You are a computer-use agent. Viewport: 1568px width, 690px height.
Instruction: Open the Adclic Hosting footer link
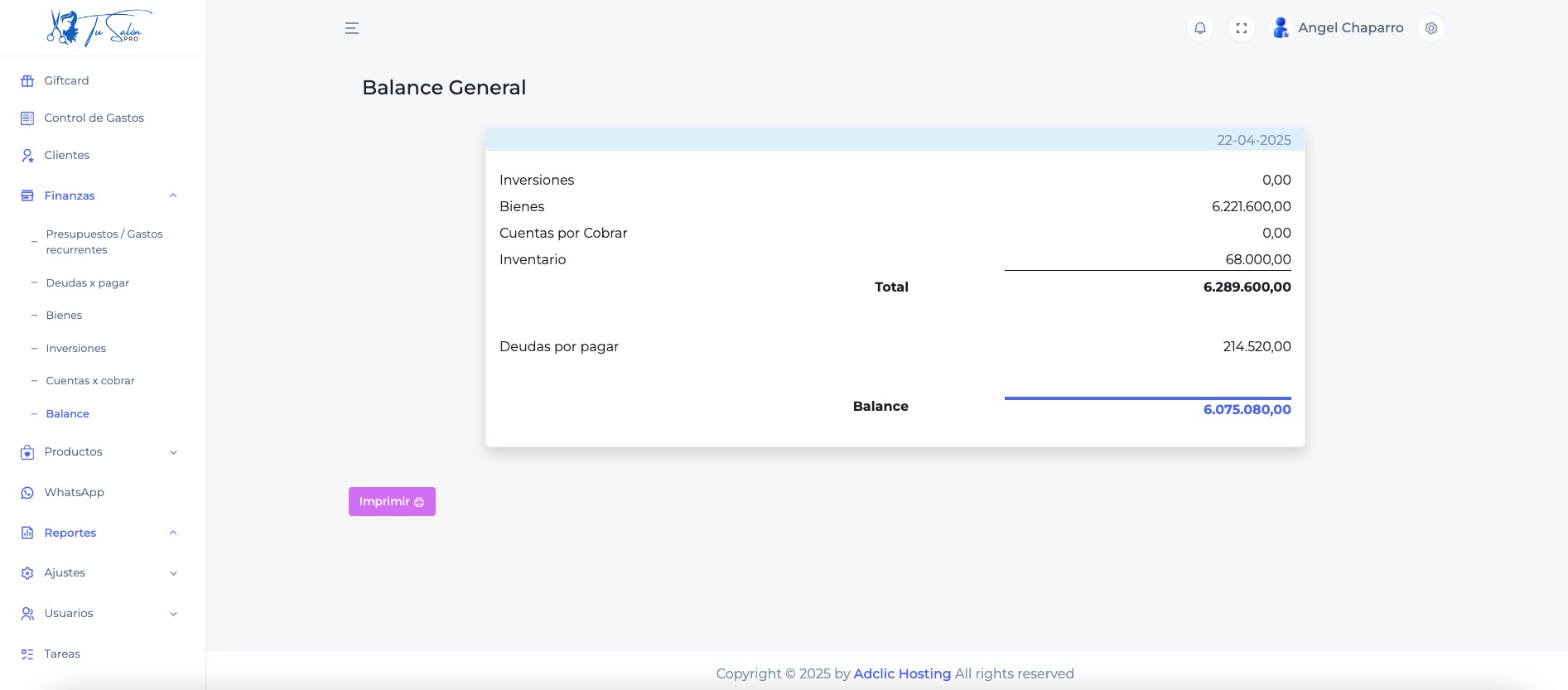coord(901,674)
